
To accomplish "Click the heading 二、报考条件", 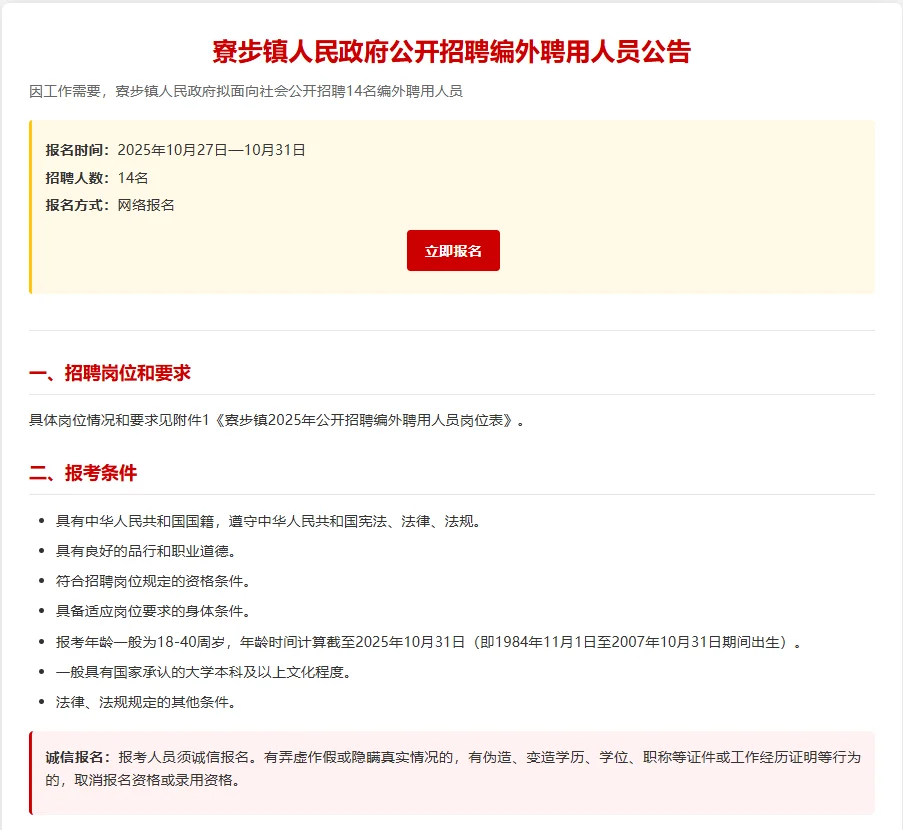I will (x=83, y=473).
